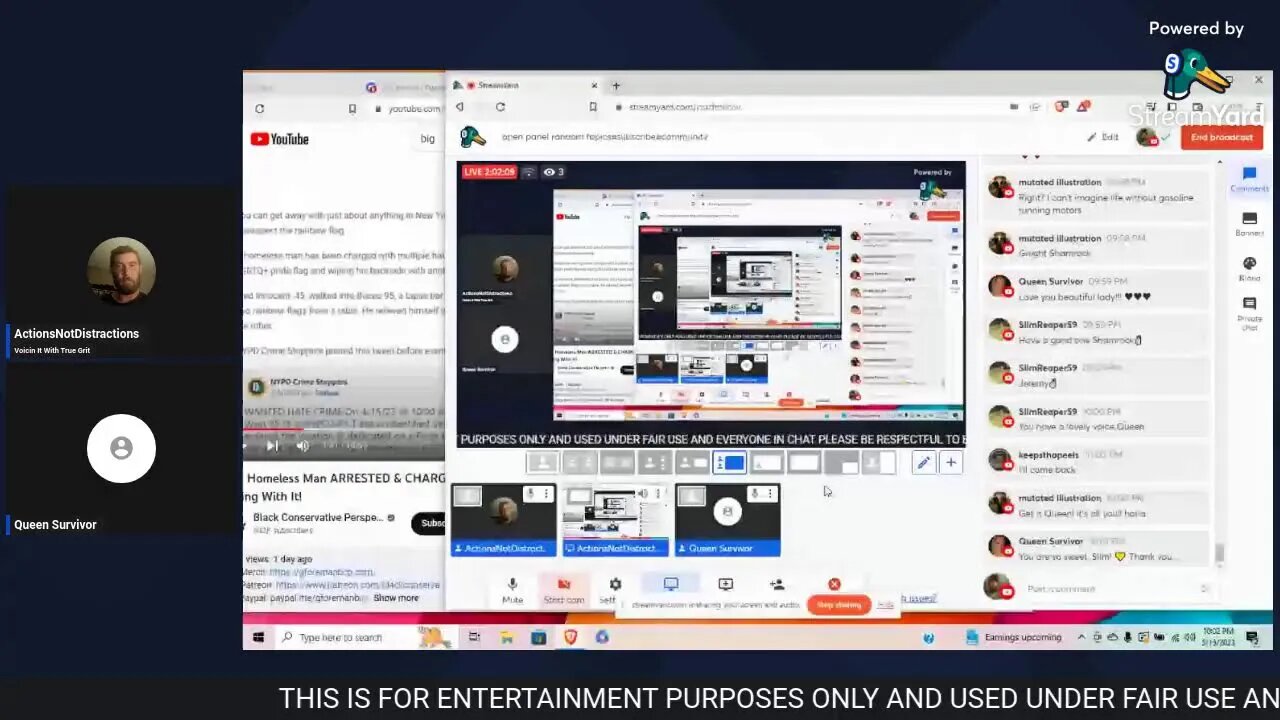Skip to next YouTube video
The image size is (1280, 720).
(x=272, y=446)
